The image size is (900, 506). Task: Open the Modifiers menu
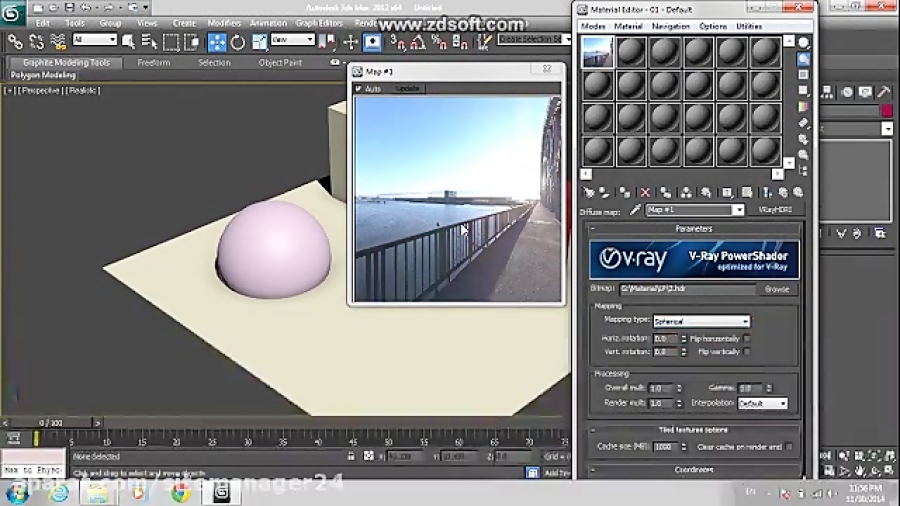click(224, 24)
